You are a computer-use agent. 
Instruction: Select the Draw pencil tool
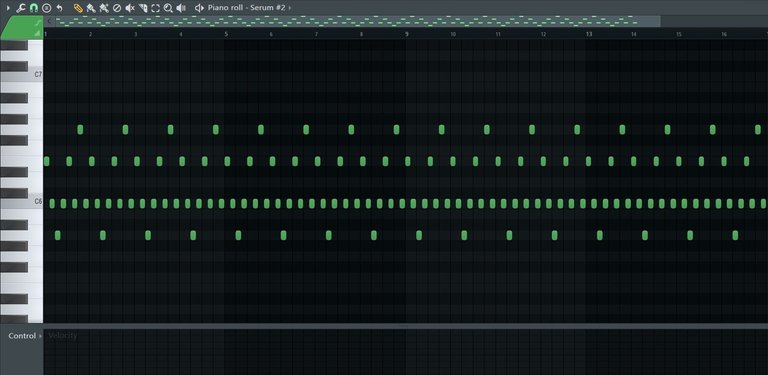(x=78, y=8)
